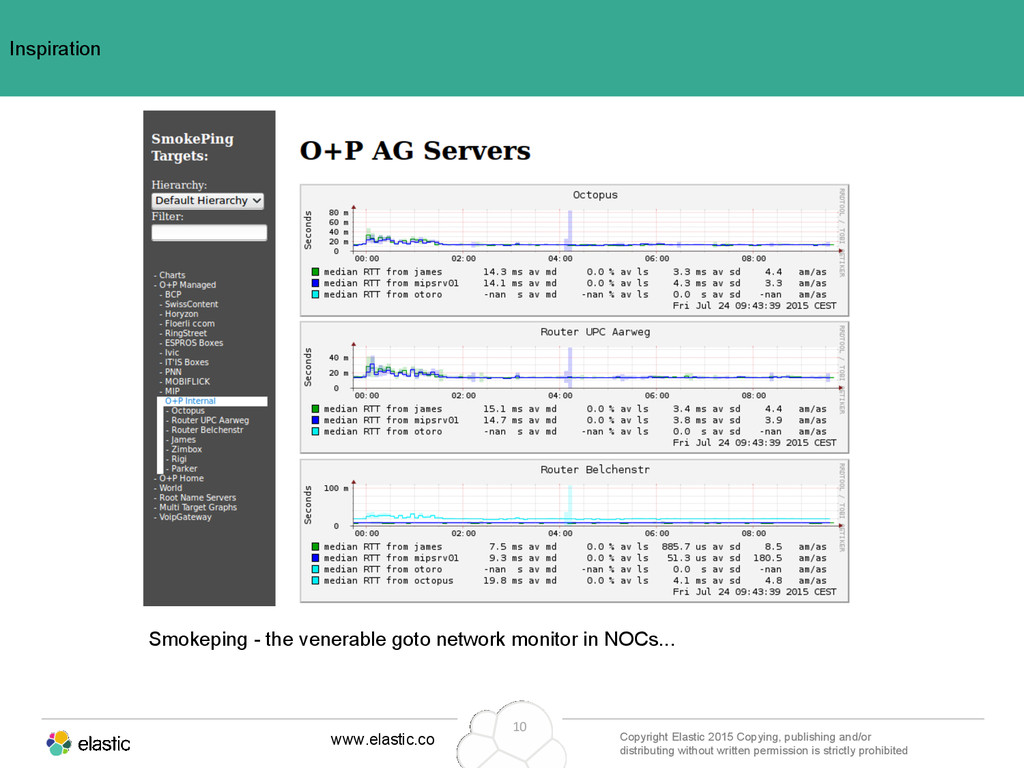Image resolution: width=1024 pixels, height=768 pixels.
Task: Select Root Name Servers entry
Action: pos(198,498)
